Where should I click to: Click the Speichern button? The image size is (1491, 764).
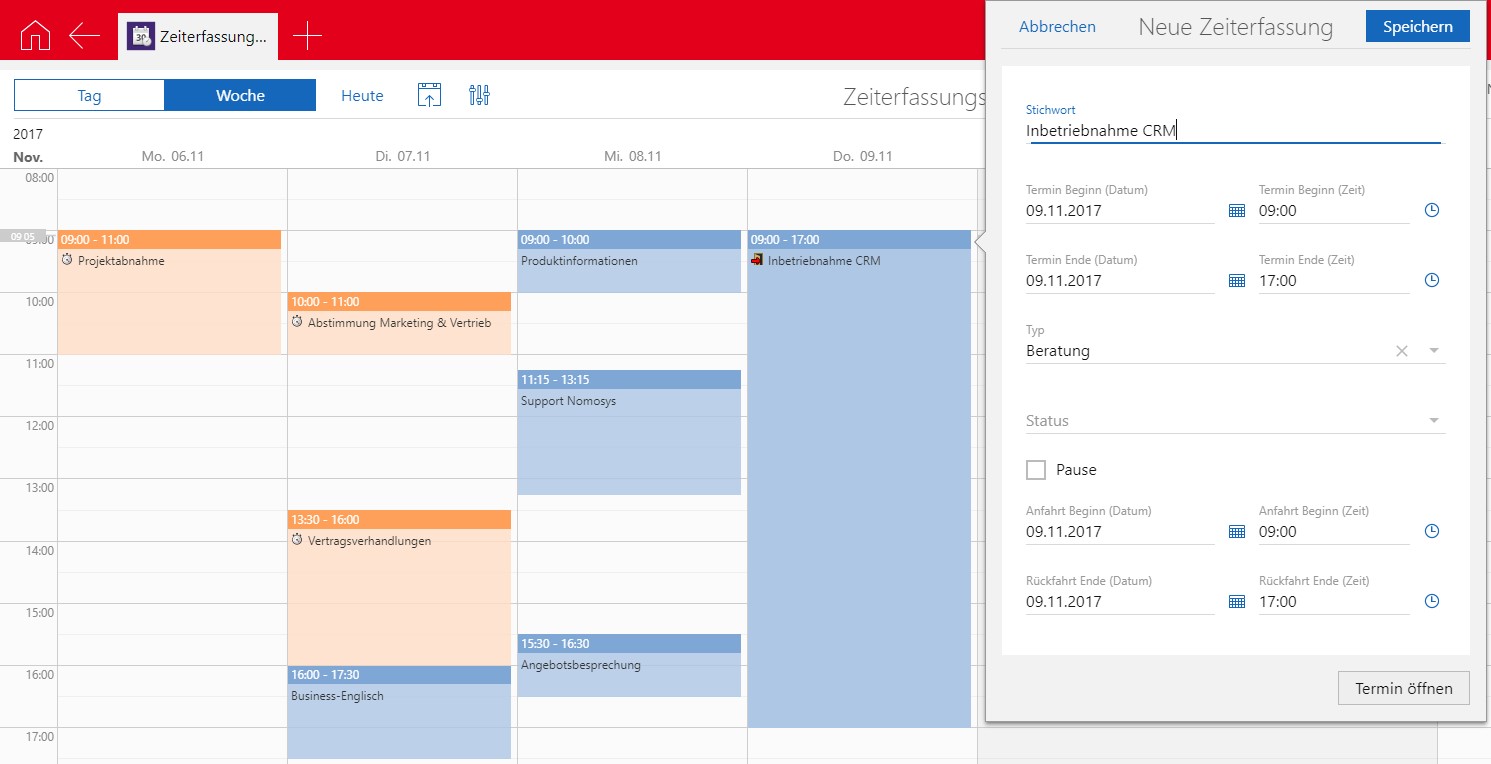pos(1417,27)
